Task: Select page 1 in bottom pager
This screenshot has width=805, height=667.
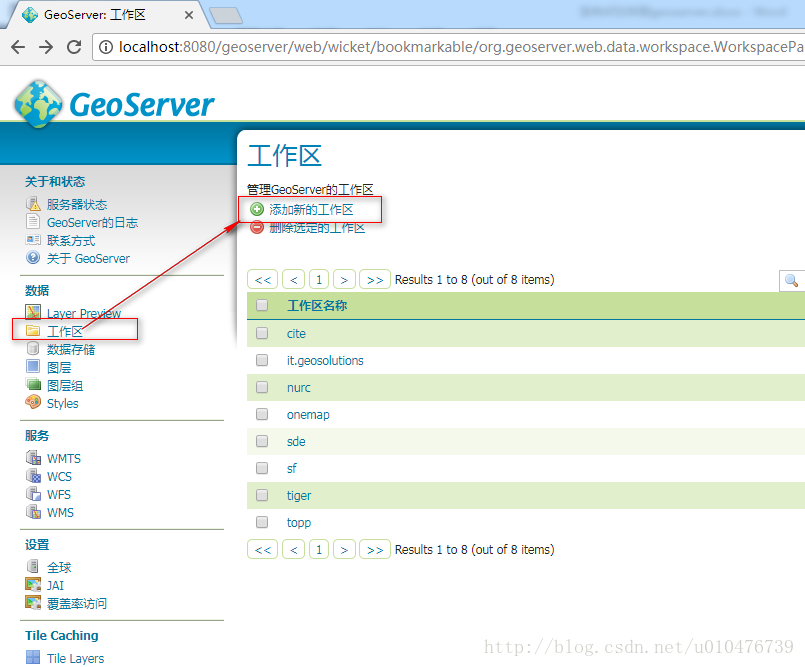Action: coord(319,549)
